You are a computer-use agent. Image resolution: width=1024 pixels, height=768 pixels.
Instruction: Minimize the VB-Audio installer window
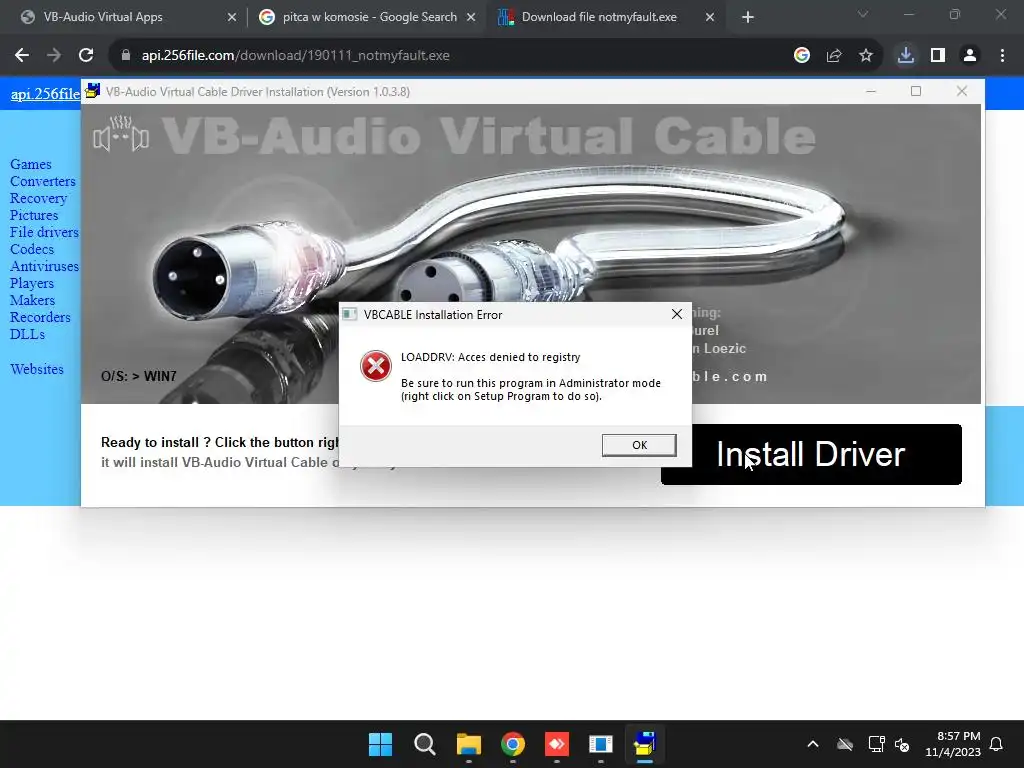871,91
